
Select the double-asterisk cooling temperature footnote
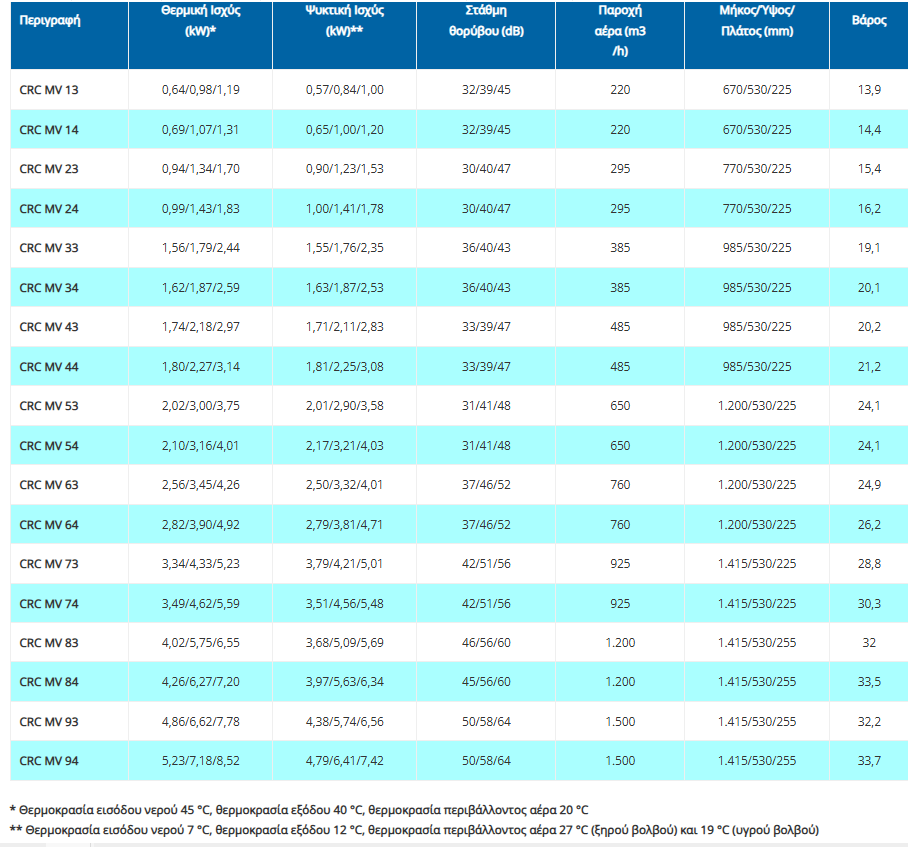click(414, 830)
